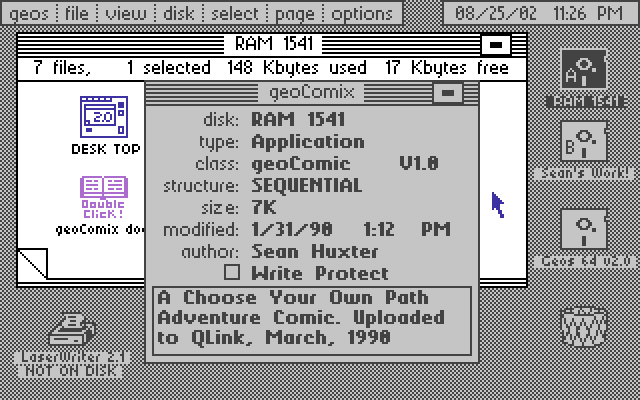Screen dimensions: 640x400
Task: Click the 17 Kbytes free status
Action: (447, 68)
